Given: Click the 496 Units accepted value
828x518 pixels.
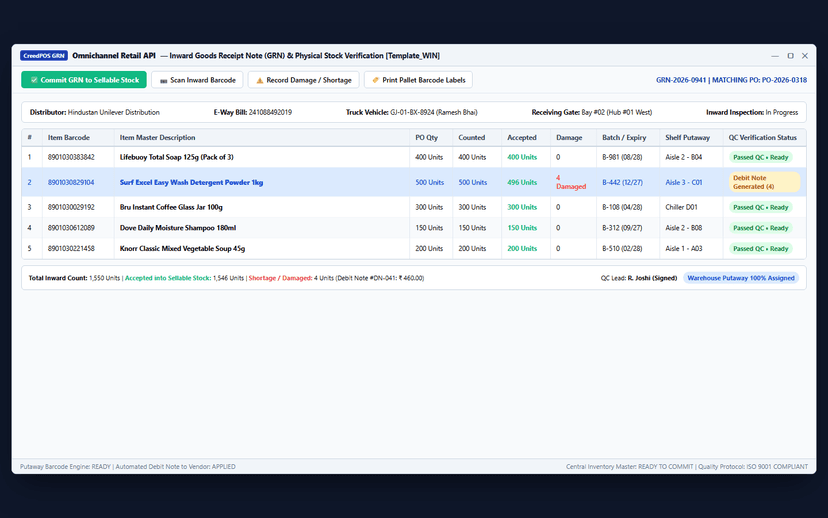Looking at the screenshot, I should [522, 182].
